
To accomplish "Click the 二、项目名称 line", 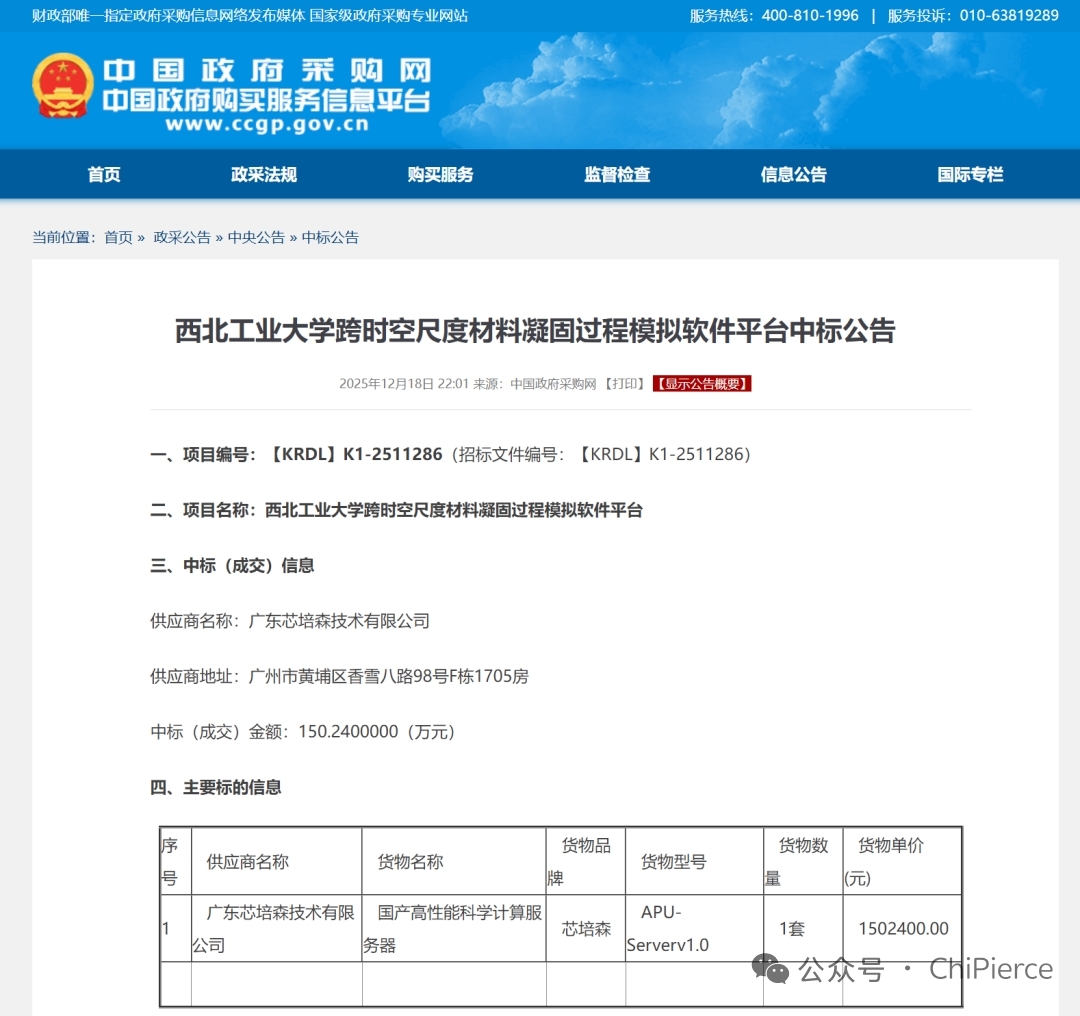I will point(396,510).
